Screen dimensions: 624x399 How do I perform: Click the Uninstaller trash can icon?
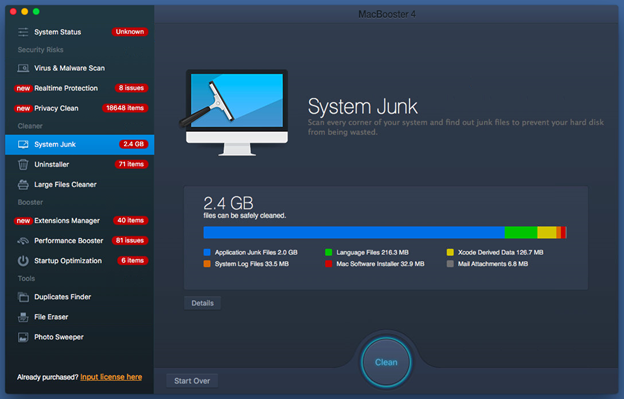click(x=23, y=164)
